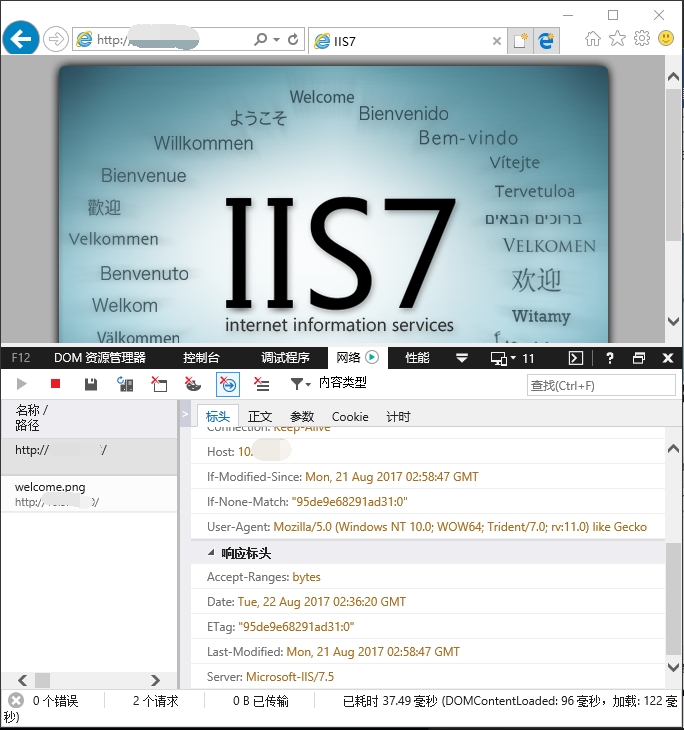
Task: Select the welcome.png request row
Action: (88, 494)
